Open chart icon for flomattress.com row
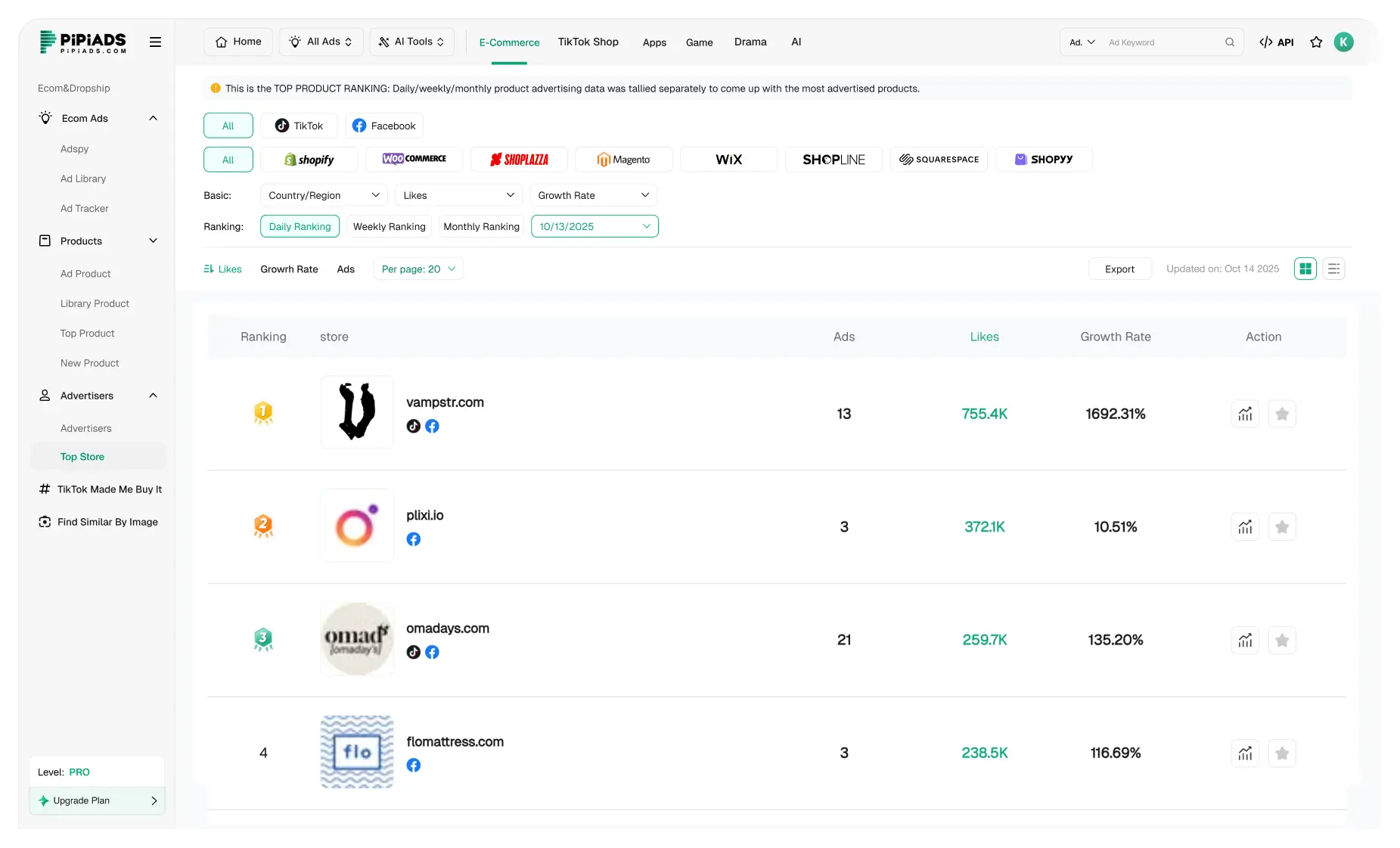 [x=1245, y=753]
